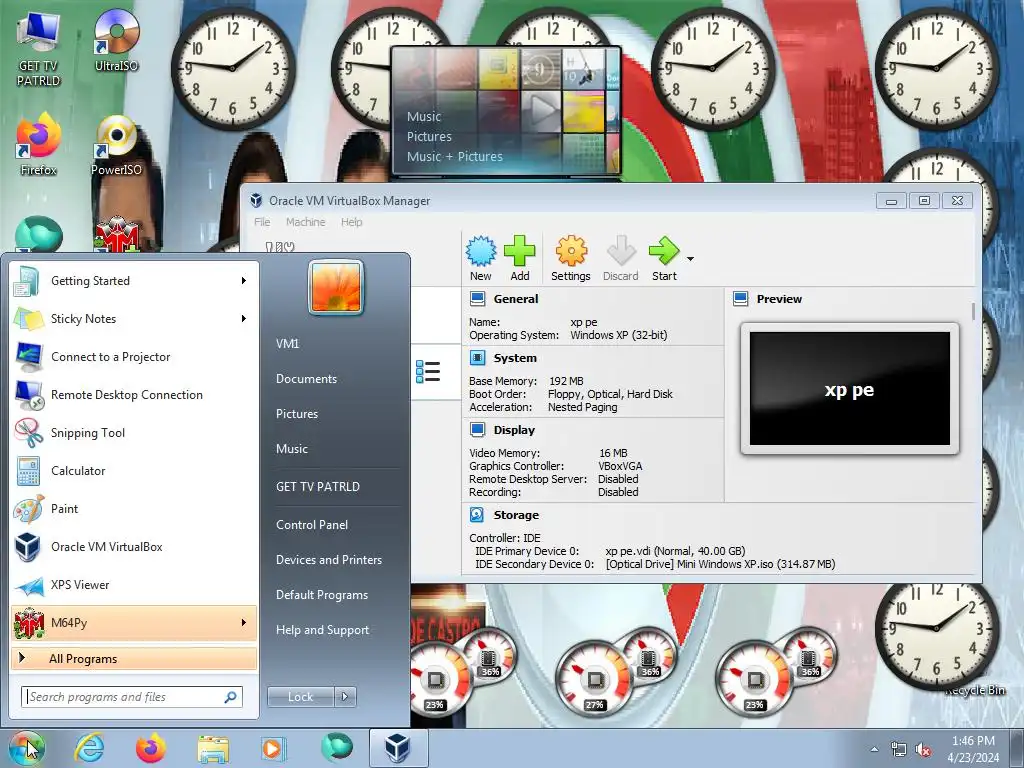Select Music + Pictures in Media Center gadget
Screen dimensions: 1024x768
tap(455, 157)
